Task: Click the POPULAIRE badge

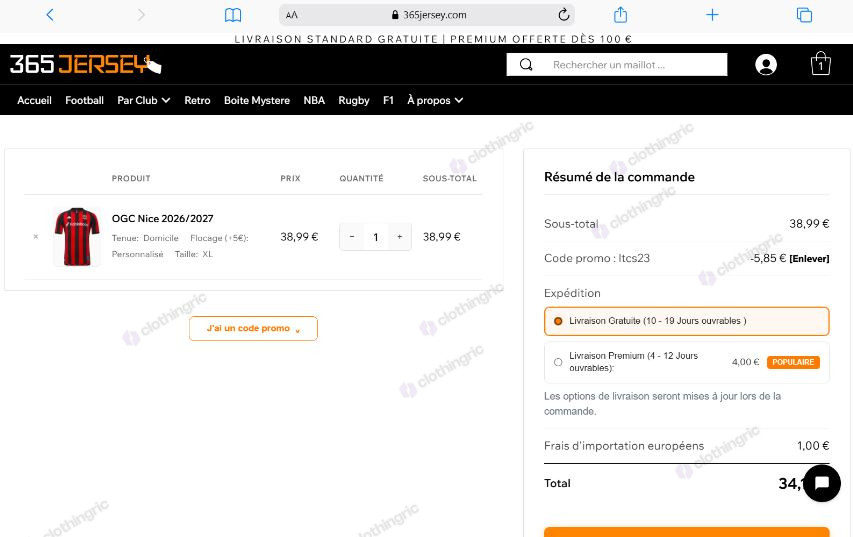Action: 793,362
